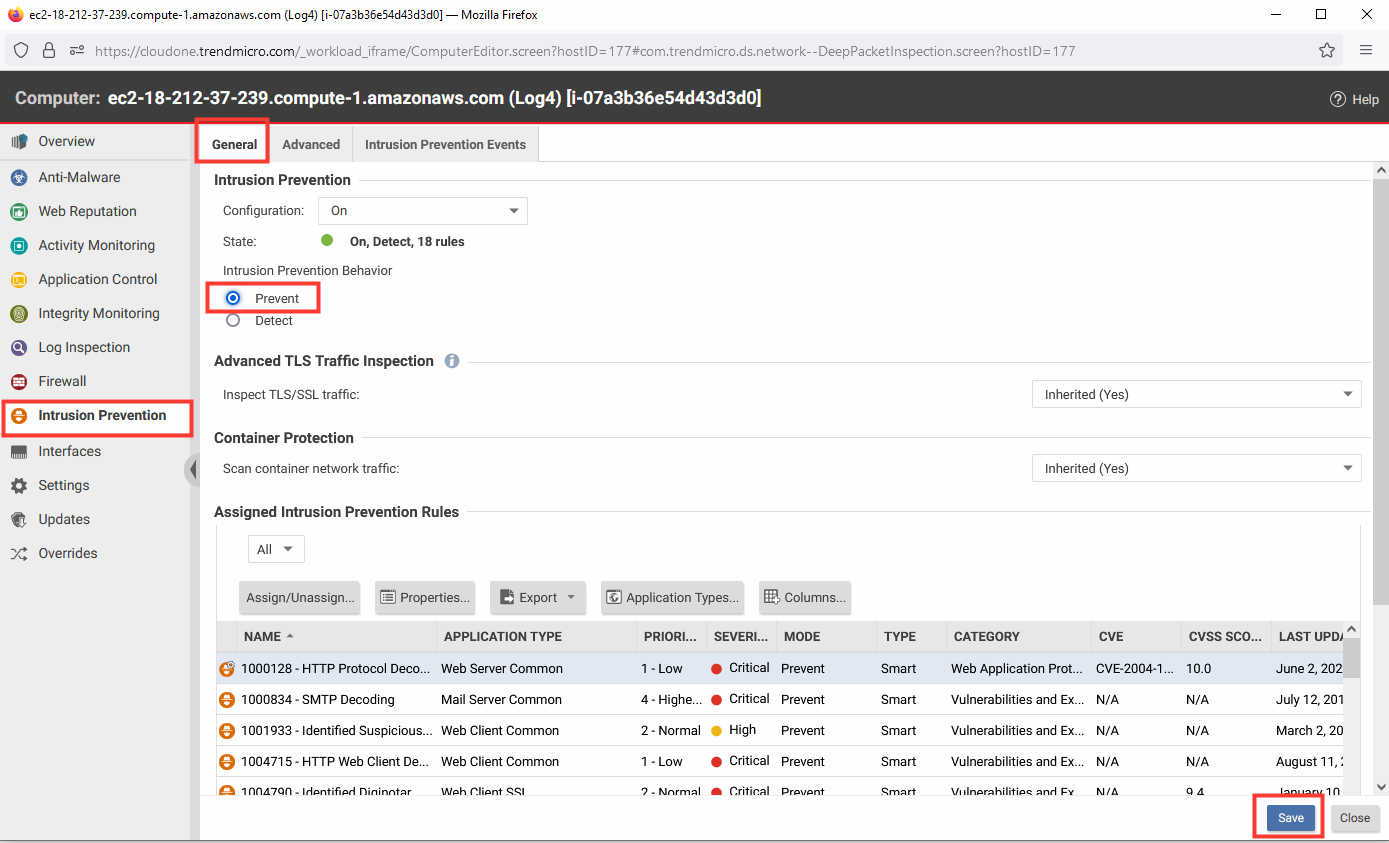Click the Settings gear icon in sidebar
The image size is (1389, 843).
tap(19, 485)
